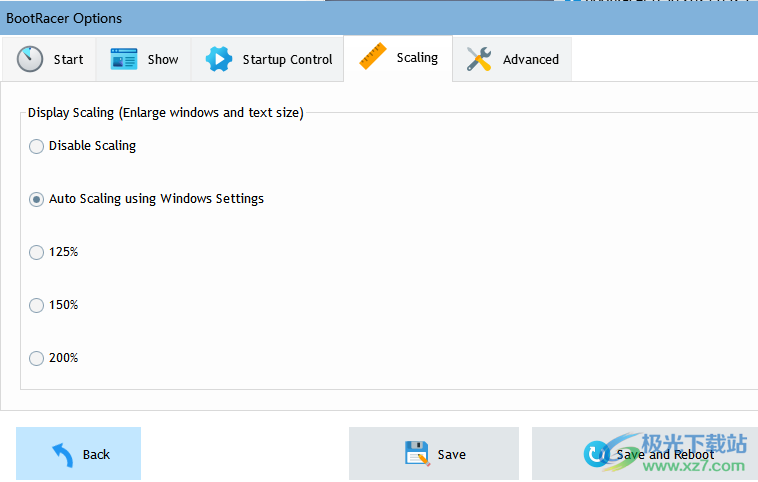Click the blue back arrow icon
This screenshot has width=758, height=482.
(63, 455)
